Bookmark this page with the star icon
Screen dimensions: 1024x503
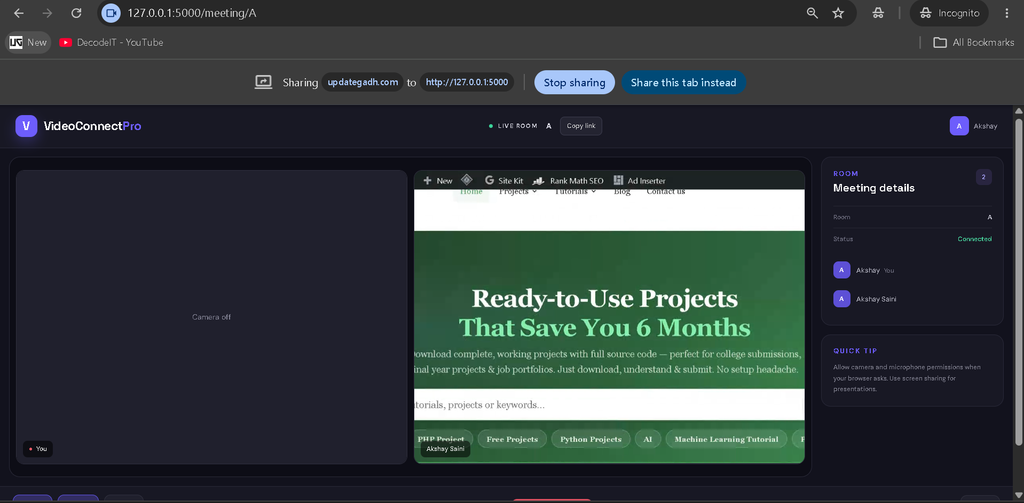(839, 13)
